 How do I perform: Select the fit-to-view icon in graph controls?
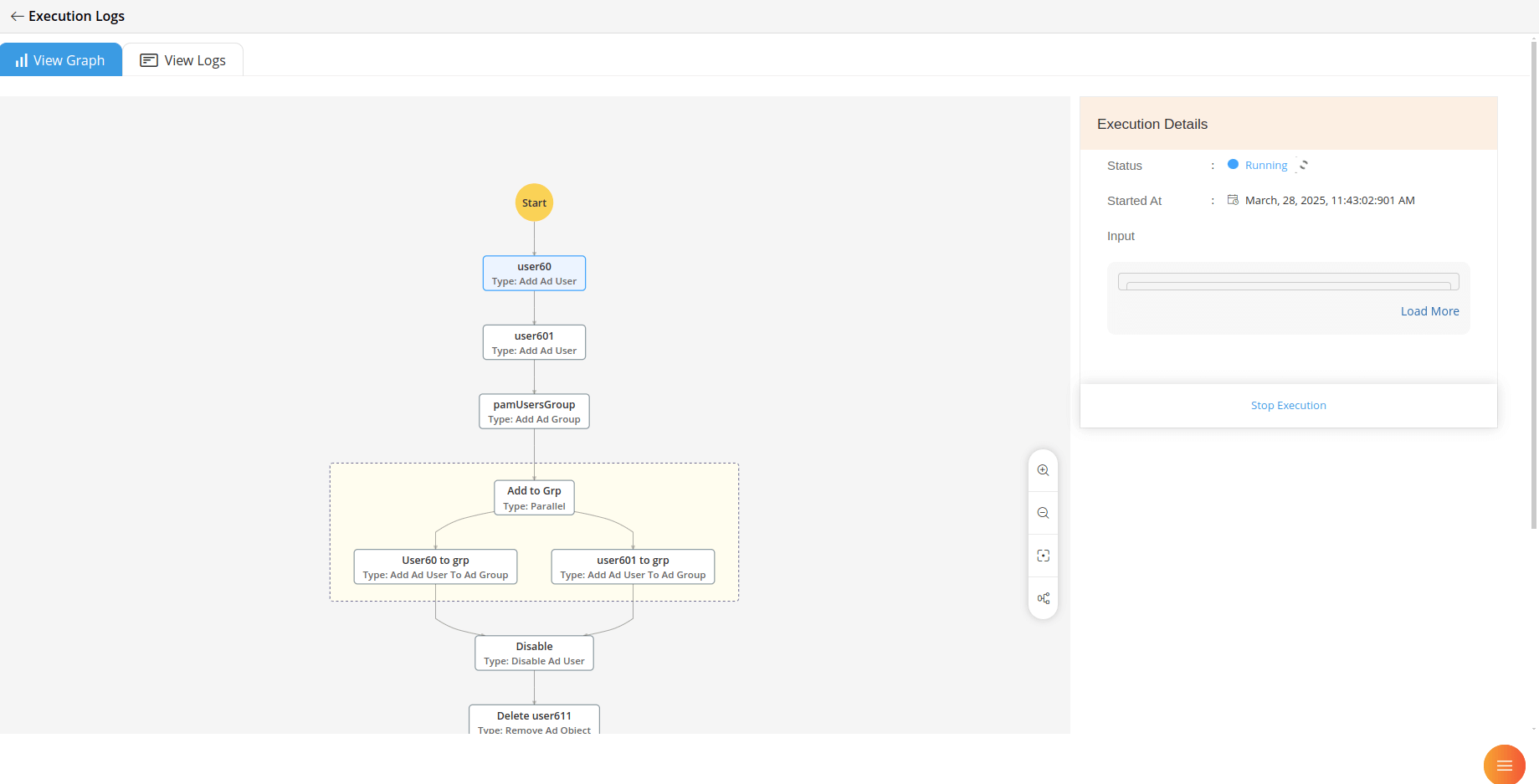tap(1043, 555)
